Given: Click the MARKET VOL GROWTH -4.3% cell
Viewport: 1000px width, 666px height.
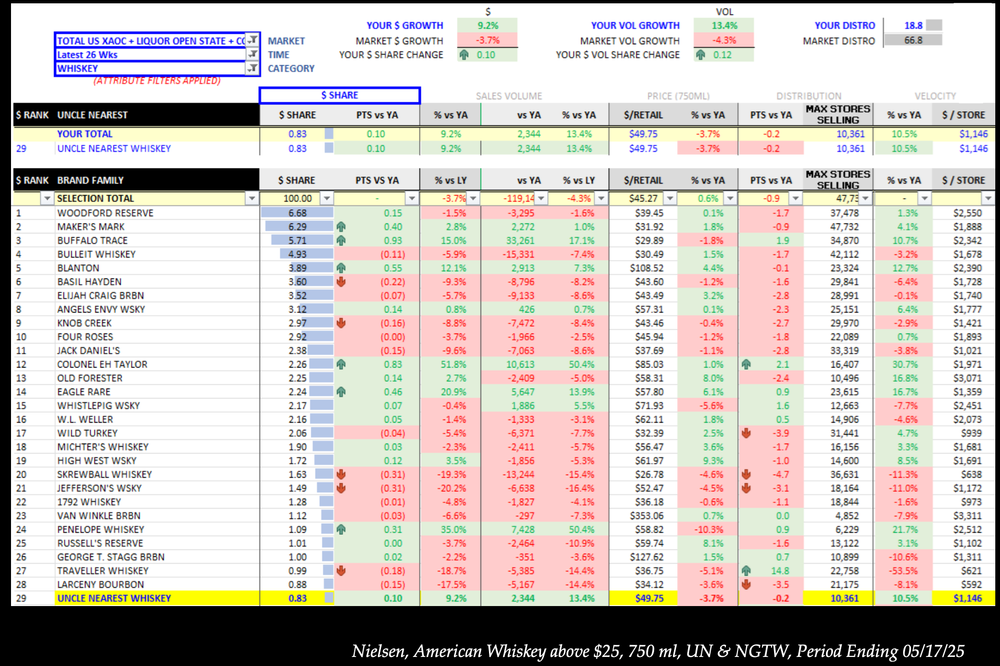Looking at the screenshot, I should click(724, 40).
